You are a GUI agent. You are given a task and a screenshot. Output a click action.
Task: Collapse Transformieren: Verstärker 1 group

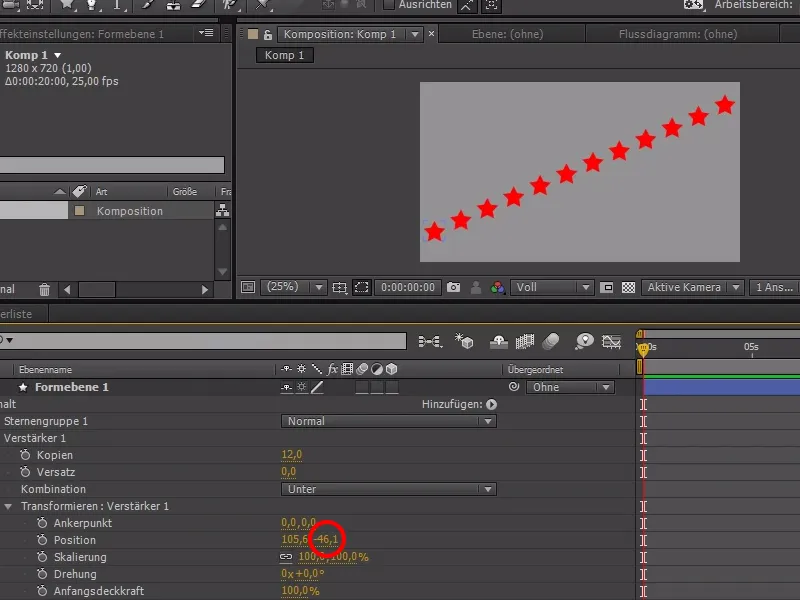8,506
